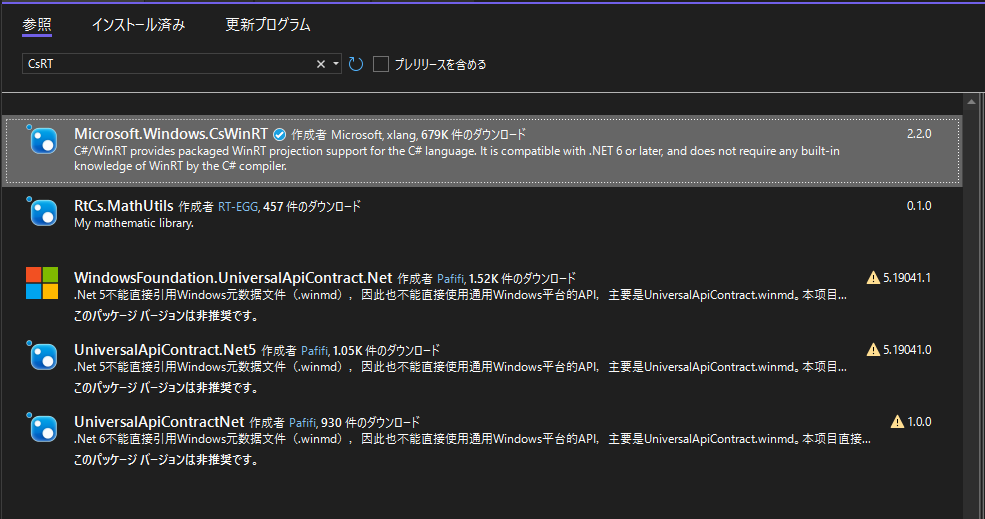Click version 5.19041.0 text

[x=907, y=349]
